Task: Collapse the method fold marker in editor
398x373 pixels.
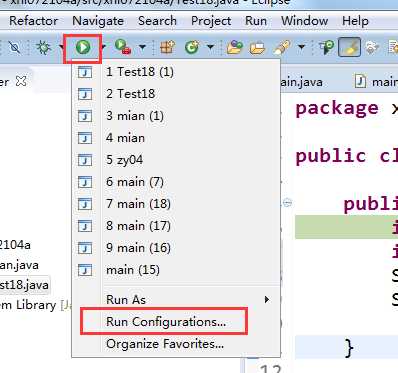Action: pyautogui.click(x=288, y=202)
